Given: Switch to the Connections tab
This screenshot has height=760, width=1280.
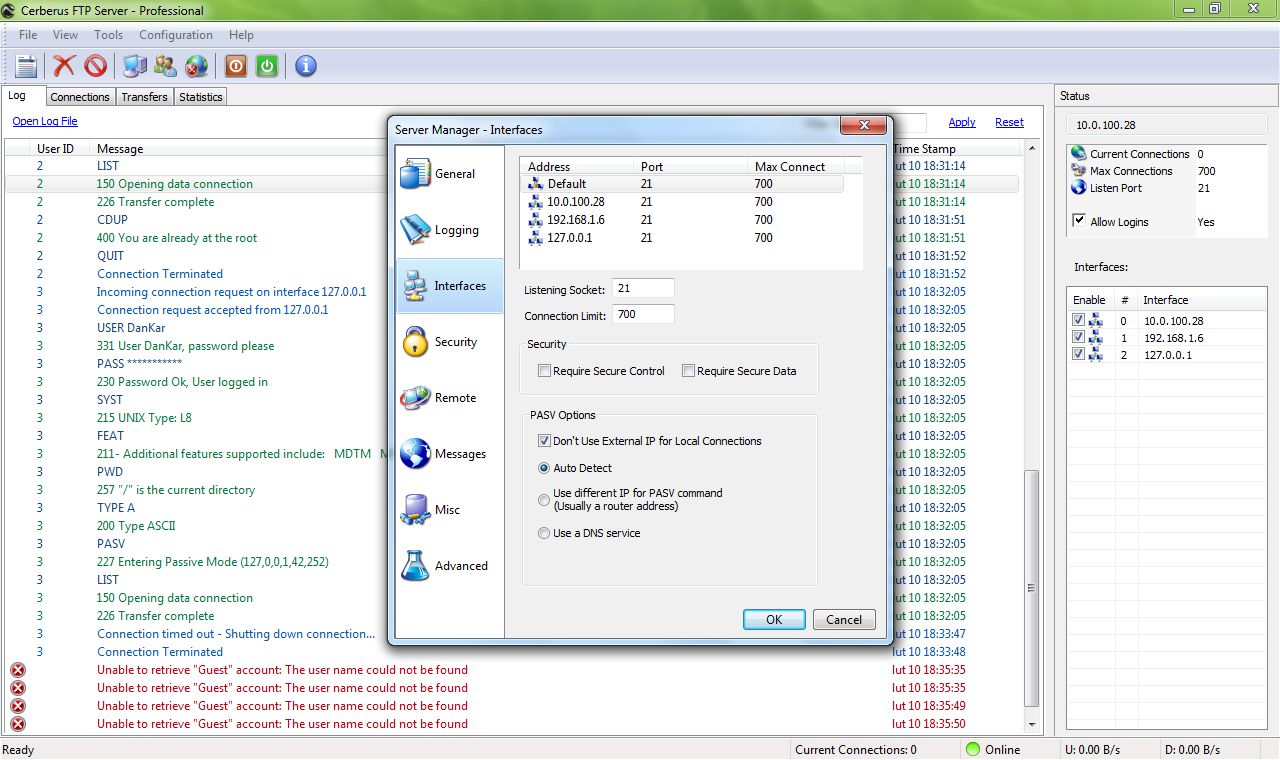Looking at the screenshot, I should click(x=80, y=97).
